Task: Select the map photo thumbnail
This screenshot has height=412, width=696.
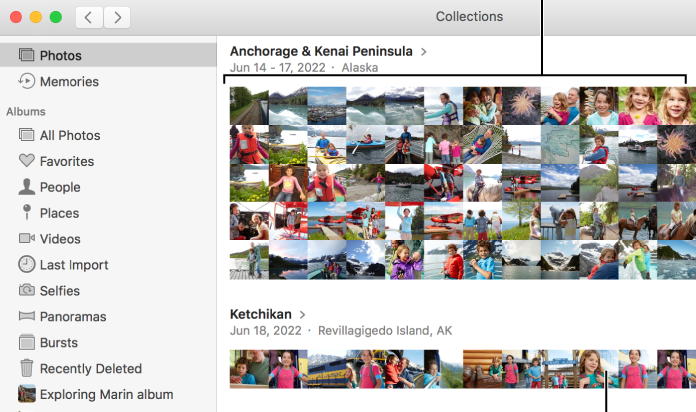Action: tap(560, 144)
